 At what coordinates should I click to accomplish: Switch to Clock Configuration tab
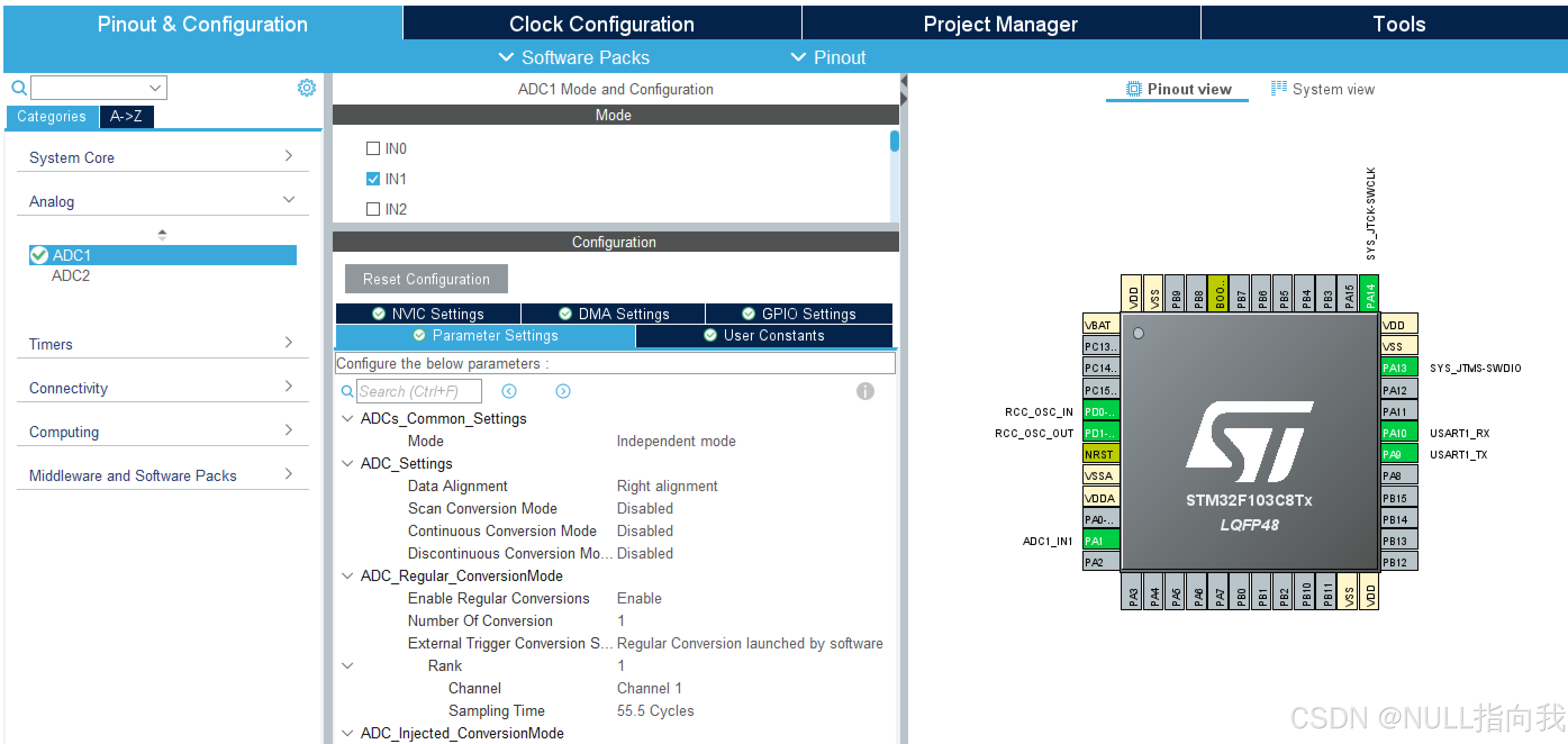tap(601, 24)
